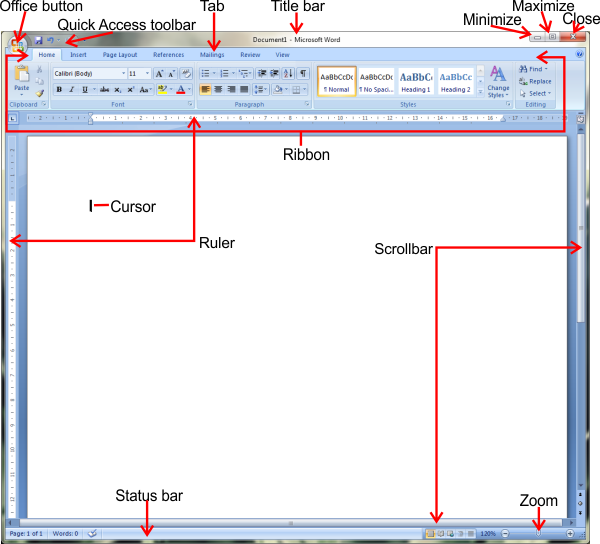This screenshot has height=544, width=600.
Task: Click the Sort A-Z icon
Action: [289, 73]
